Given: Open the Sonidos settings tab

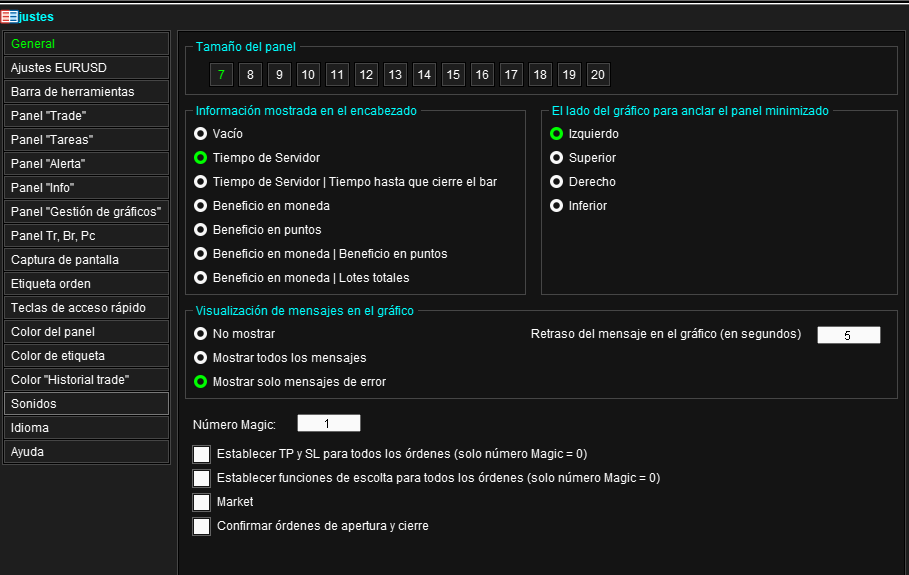Looking at the screenshot, I should [x=86, y=404].
